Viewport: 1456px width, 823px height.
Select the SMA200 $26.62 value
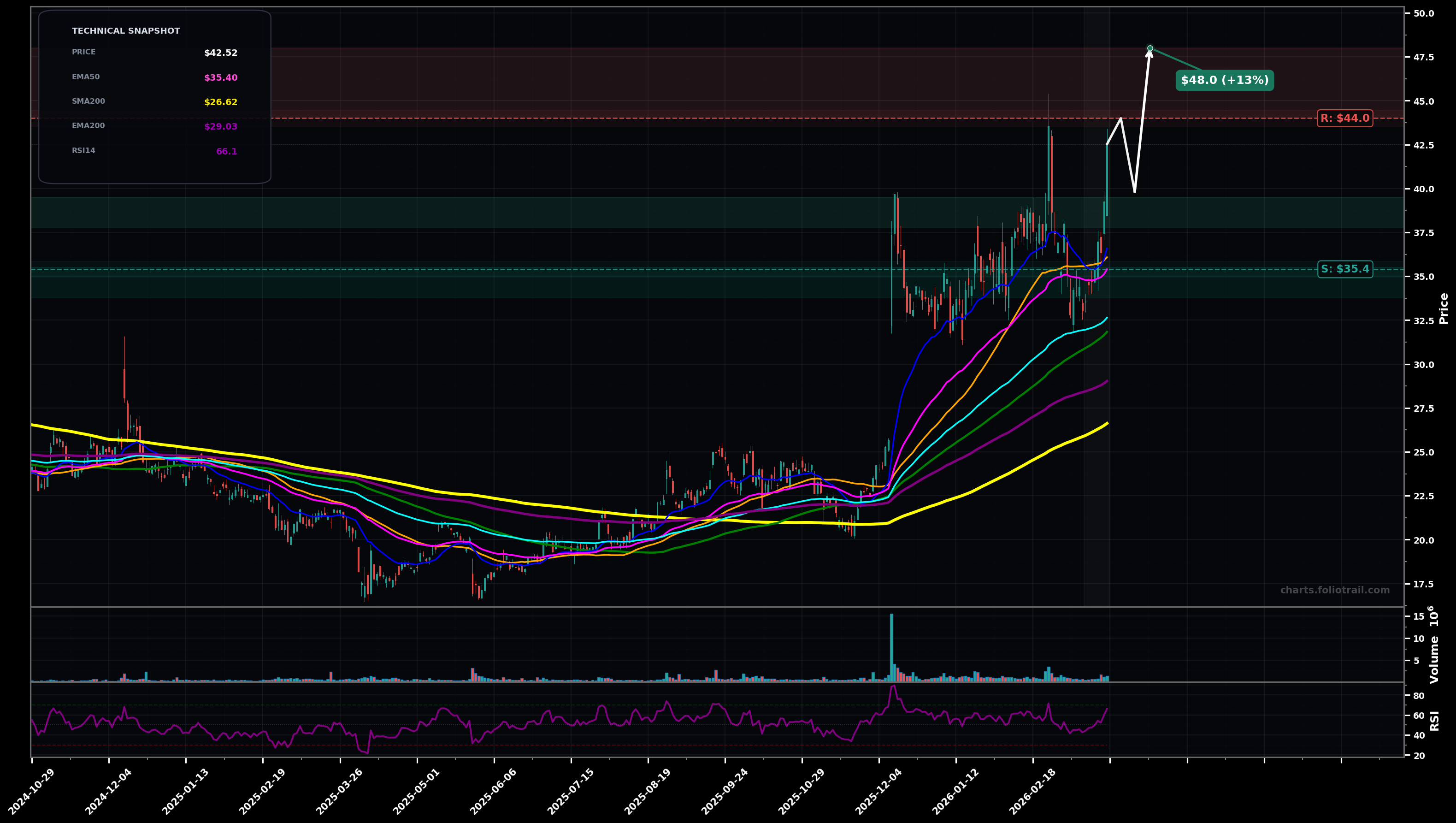[x=220, y=102]
